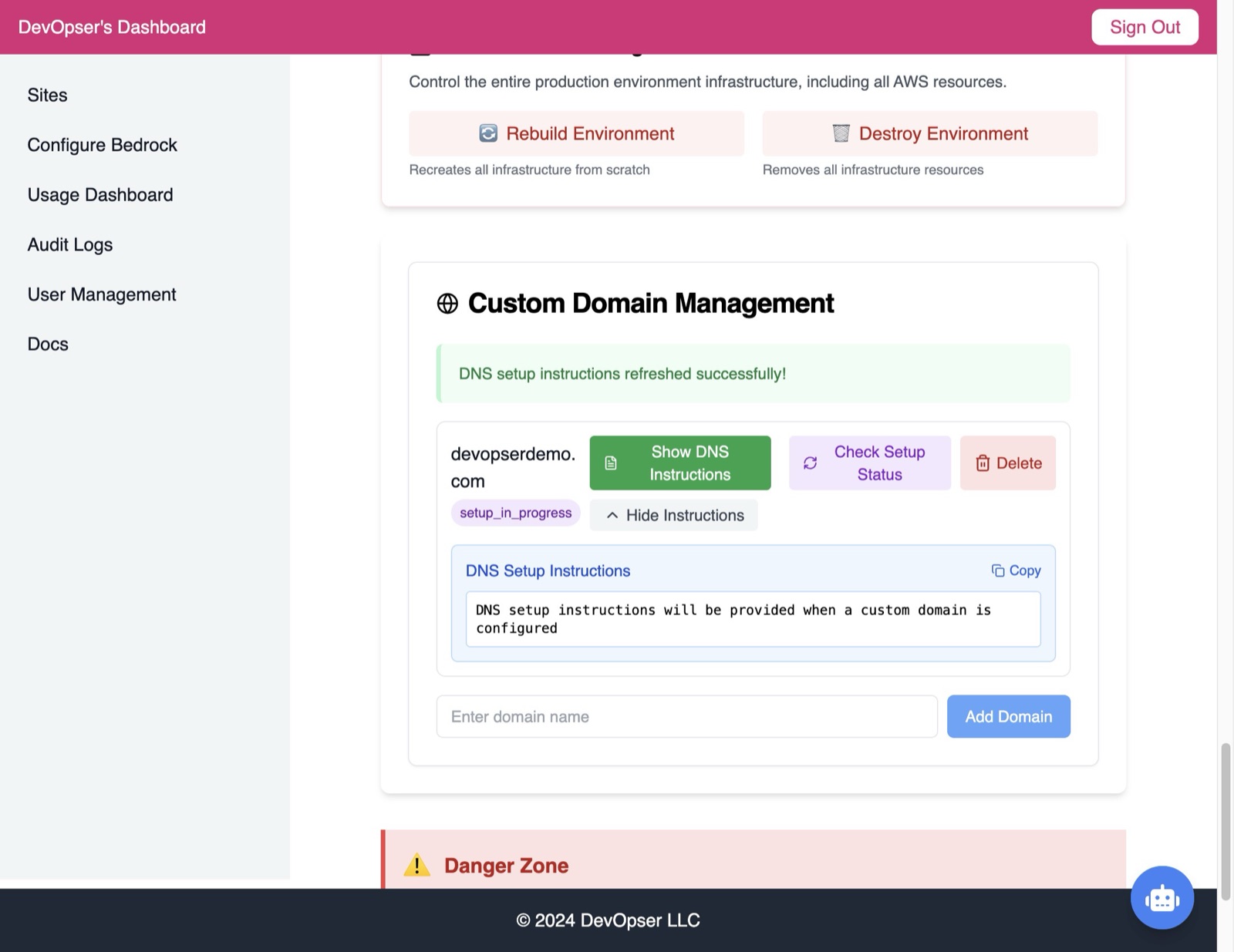The height and width of the screenshot is (952, 1234).
Task: Open the Usage Dashboard sidebar item
Action: (100, 195)
